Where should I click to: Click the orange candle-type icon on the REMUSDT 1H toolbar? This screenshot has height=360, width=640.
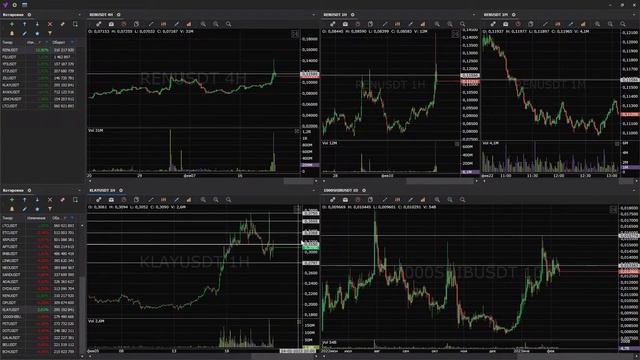398,24
